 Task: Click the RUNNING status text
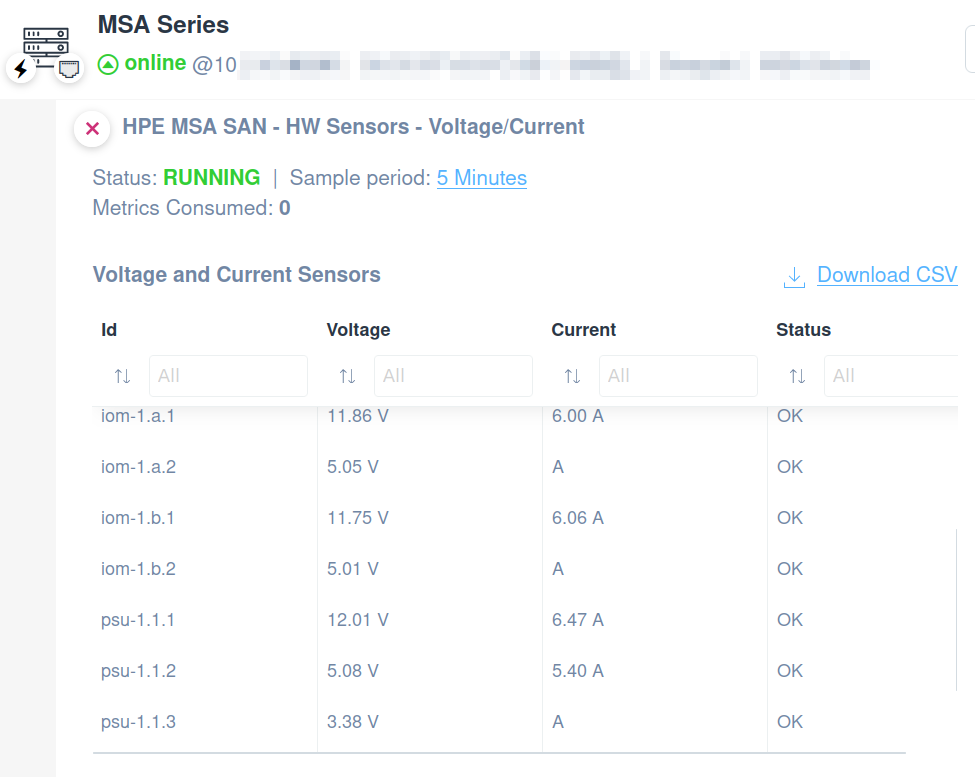click(212, 178)
